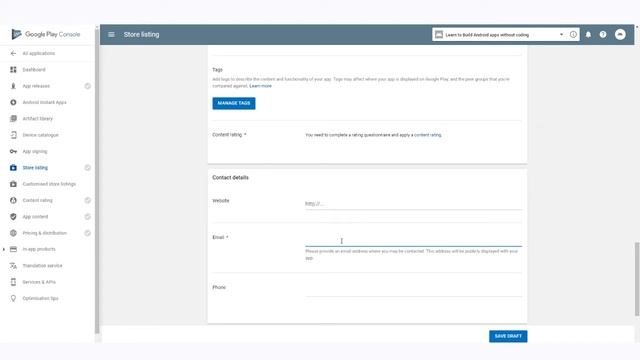Click the Pricing & distribution status checkmark
640x360 pixels.
[x=87, y=233]
